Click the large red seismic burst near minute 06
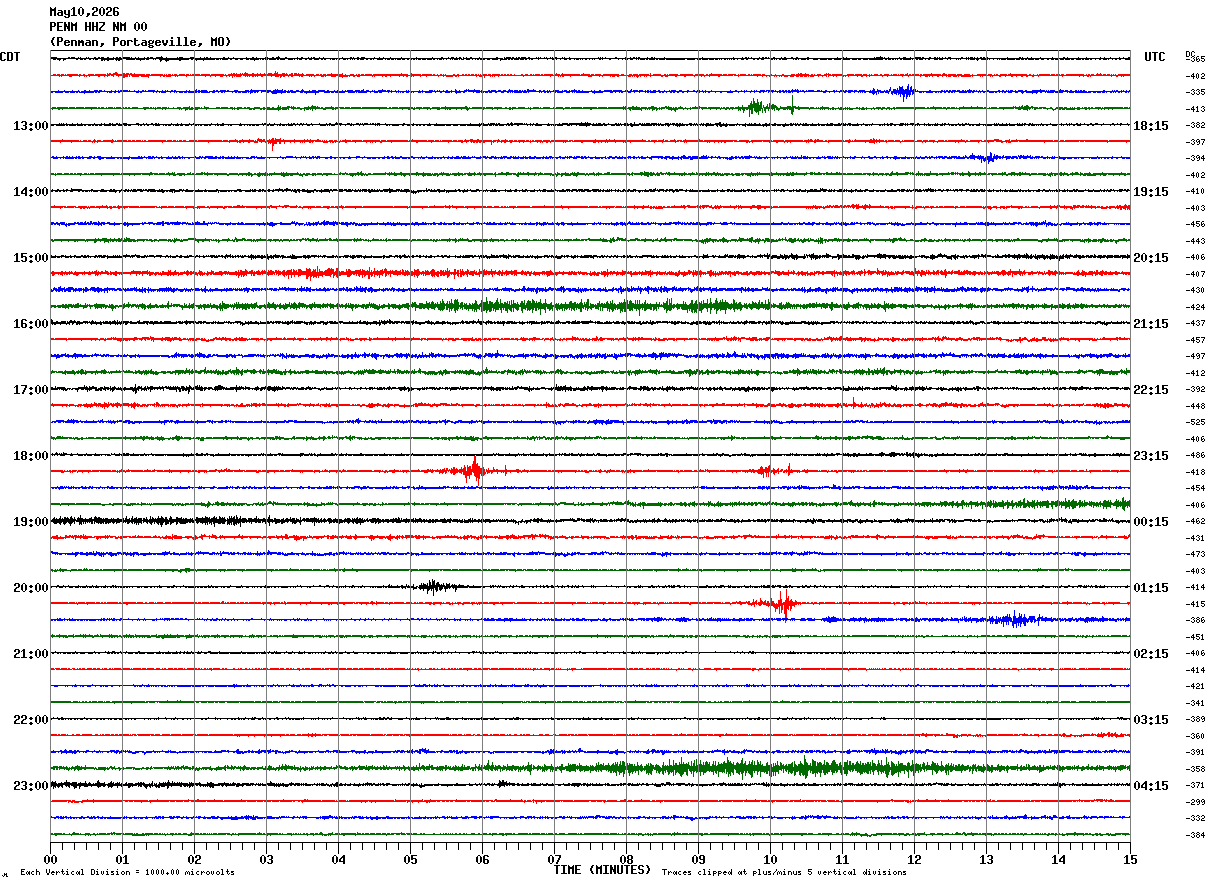Screen dimensions: 1210x886 [474, 470]
